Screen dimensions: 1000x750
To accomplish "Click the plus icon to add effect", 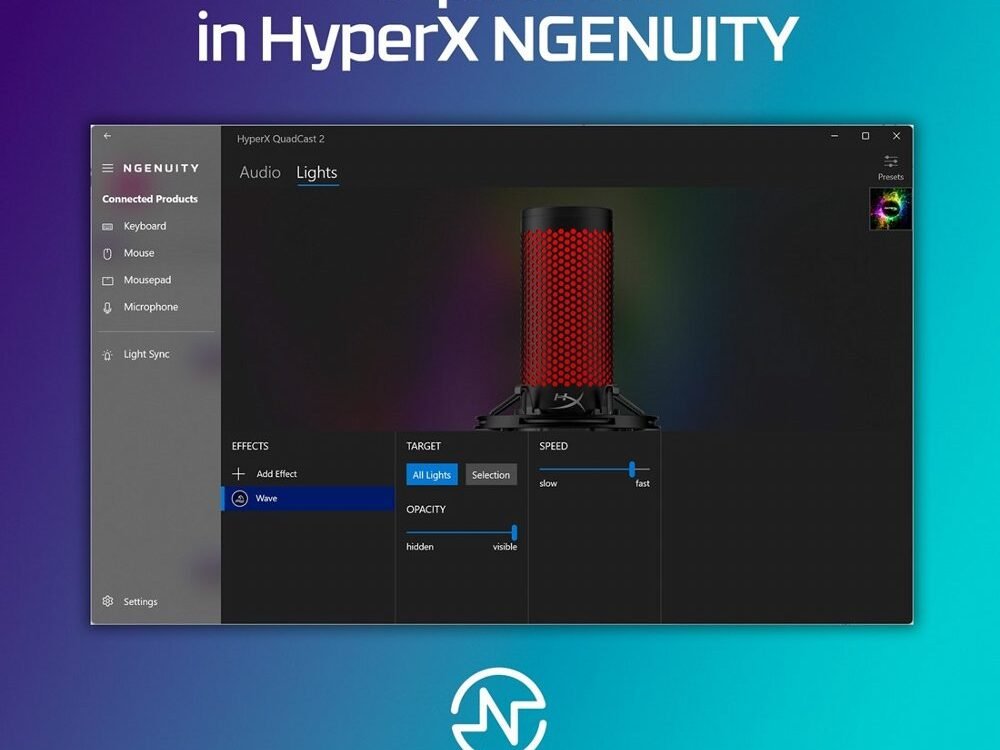I will [x=238, y=474].
